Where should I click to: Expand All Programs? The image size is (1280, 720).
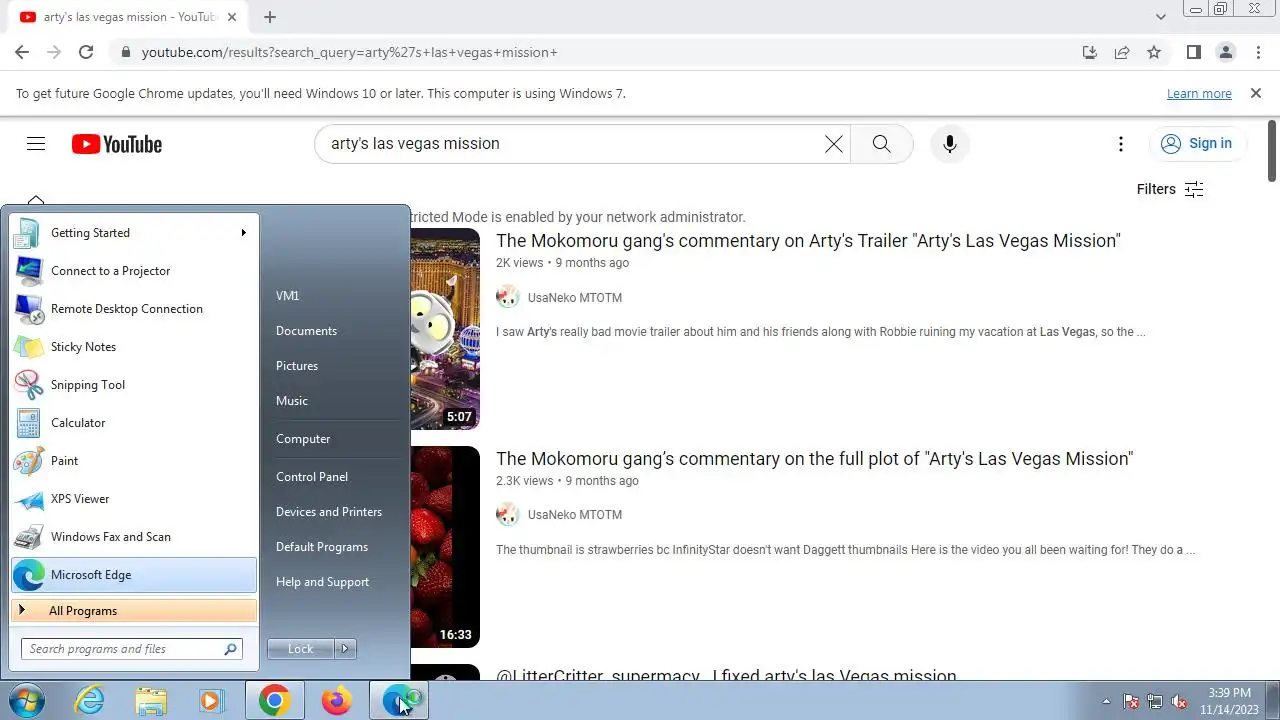tap(134, 611)
